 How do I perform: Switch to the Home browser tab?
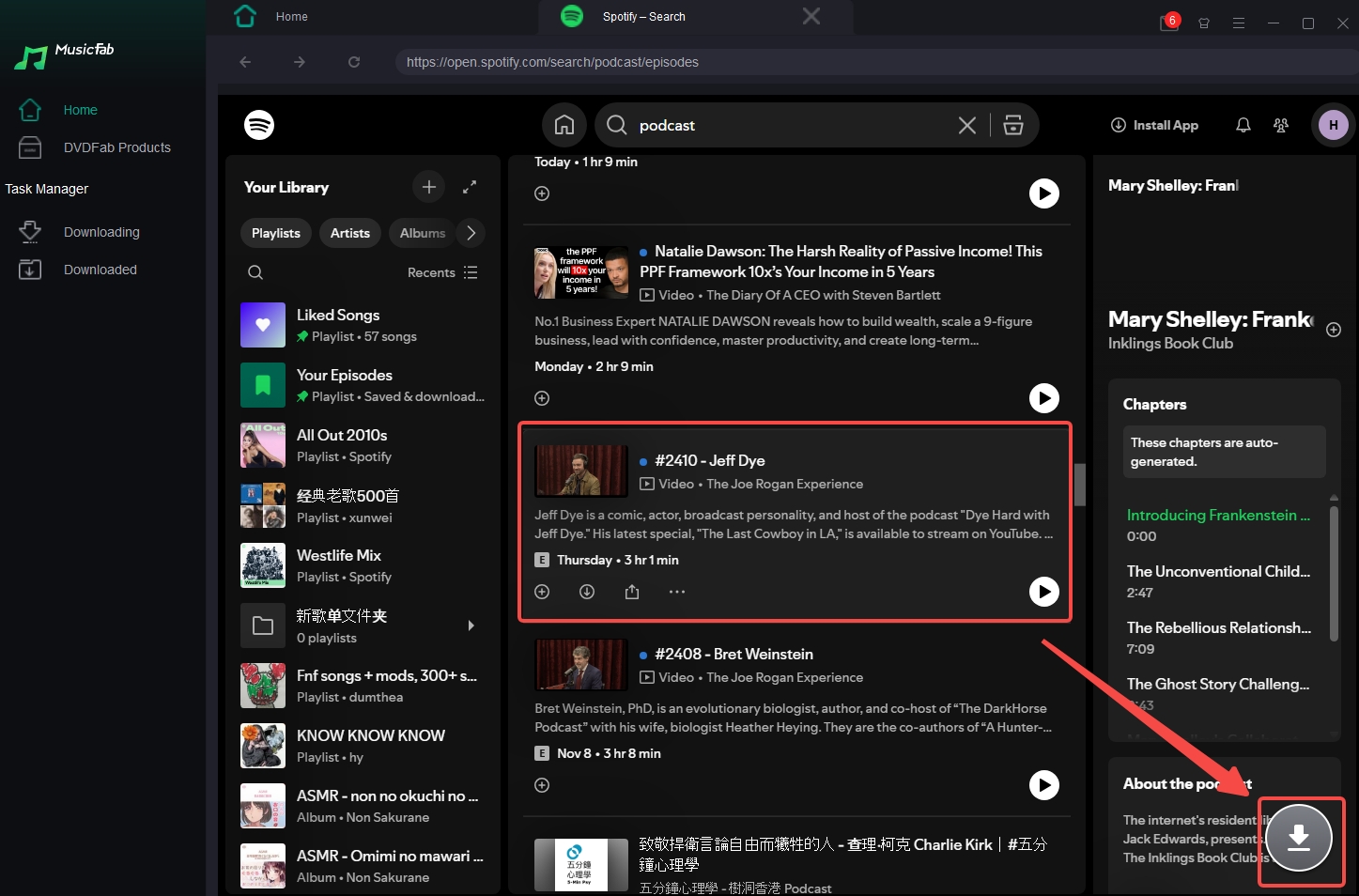(291, 16)
